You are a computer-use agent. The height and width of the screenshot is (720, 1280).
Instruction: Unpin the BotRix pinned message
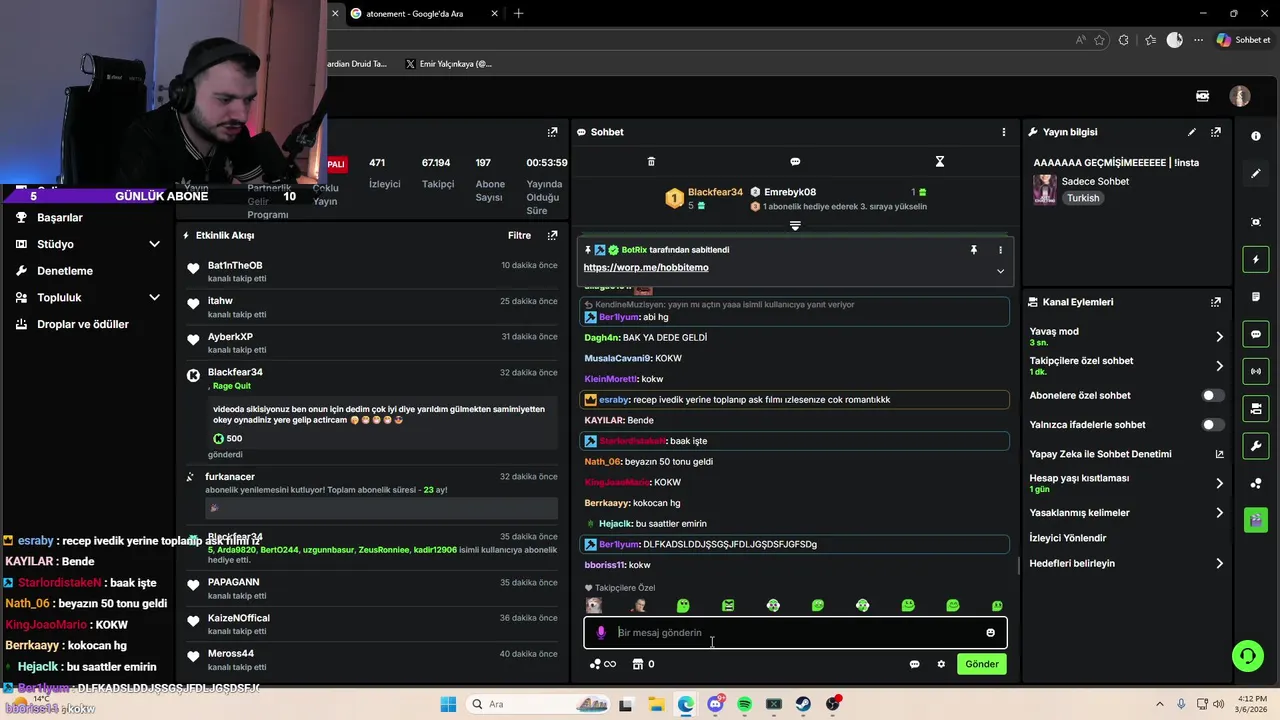pyautogui.click(x=973, y=250)
